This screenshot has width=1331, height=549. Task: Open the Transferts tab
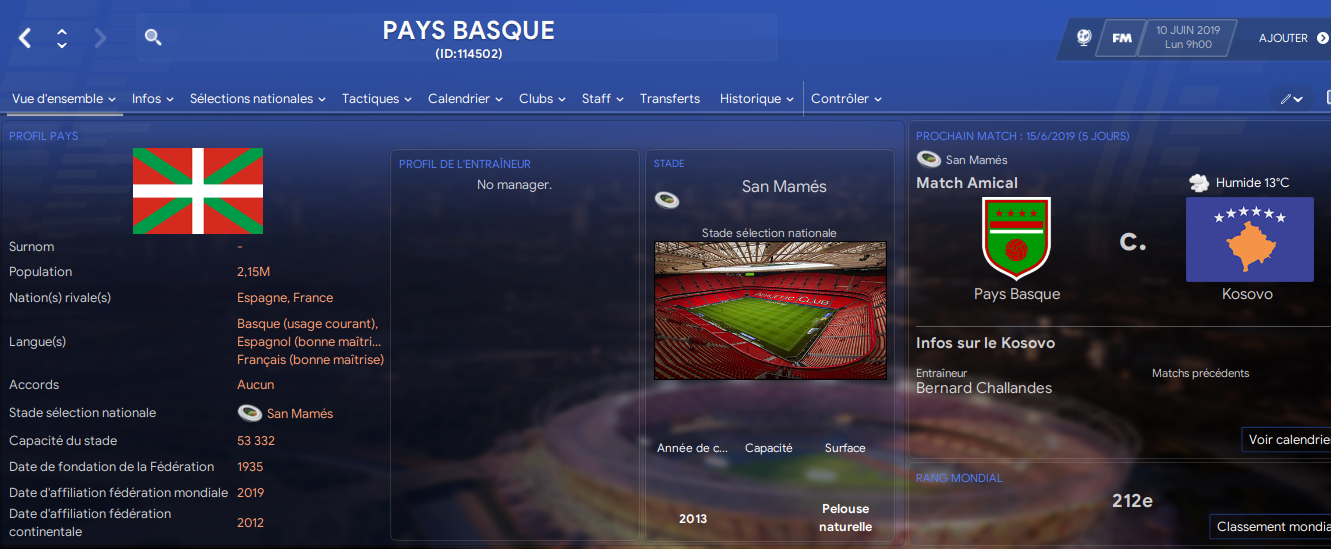pyautogui.click(x=670, y=99)
